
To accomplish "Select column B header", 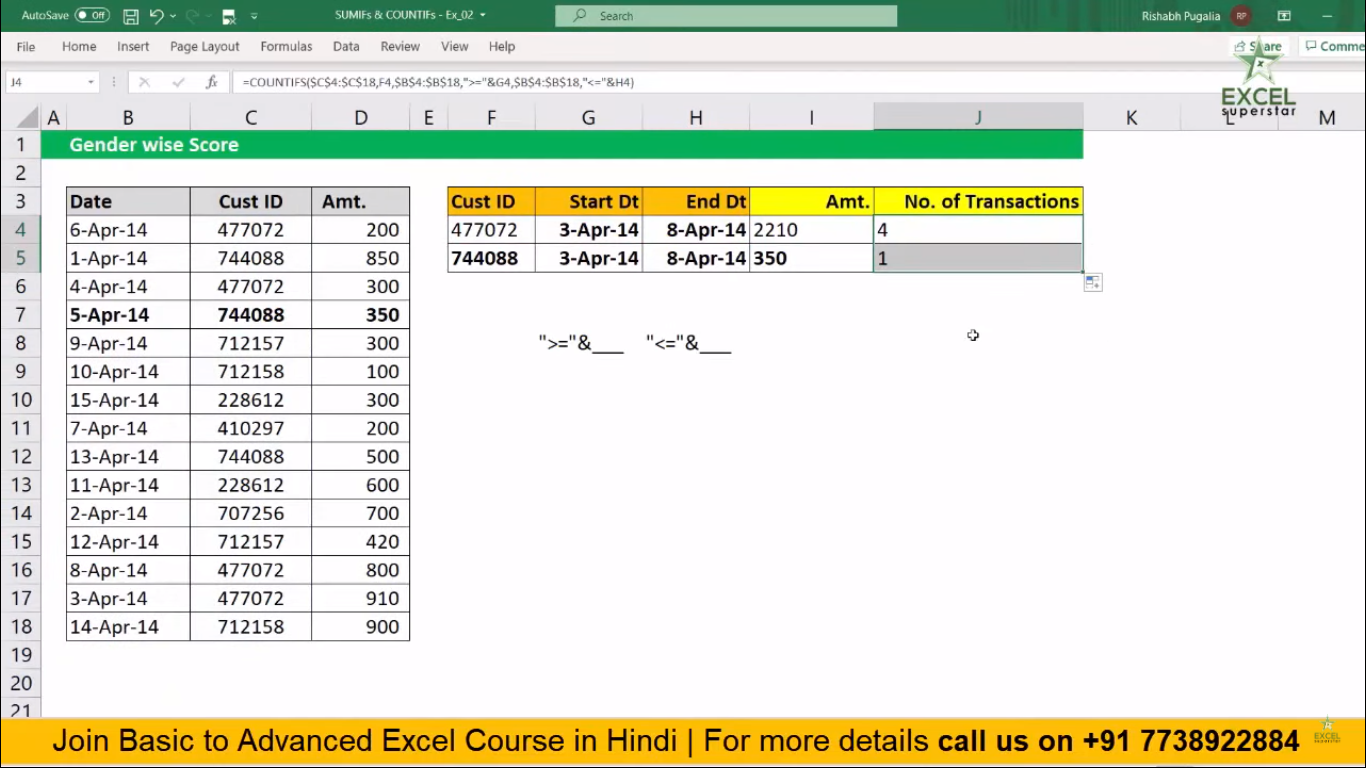I will [x=128, y=118].
